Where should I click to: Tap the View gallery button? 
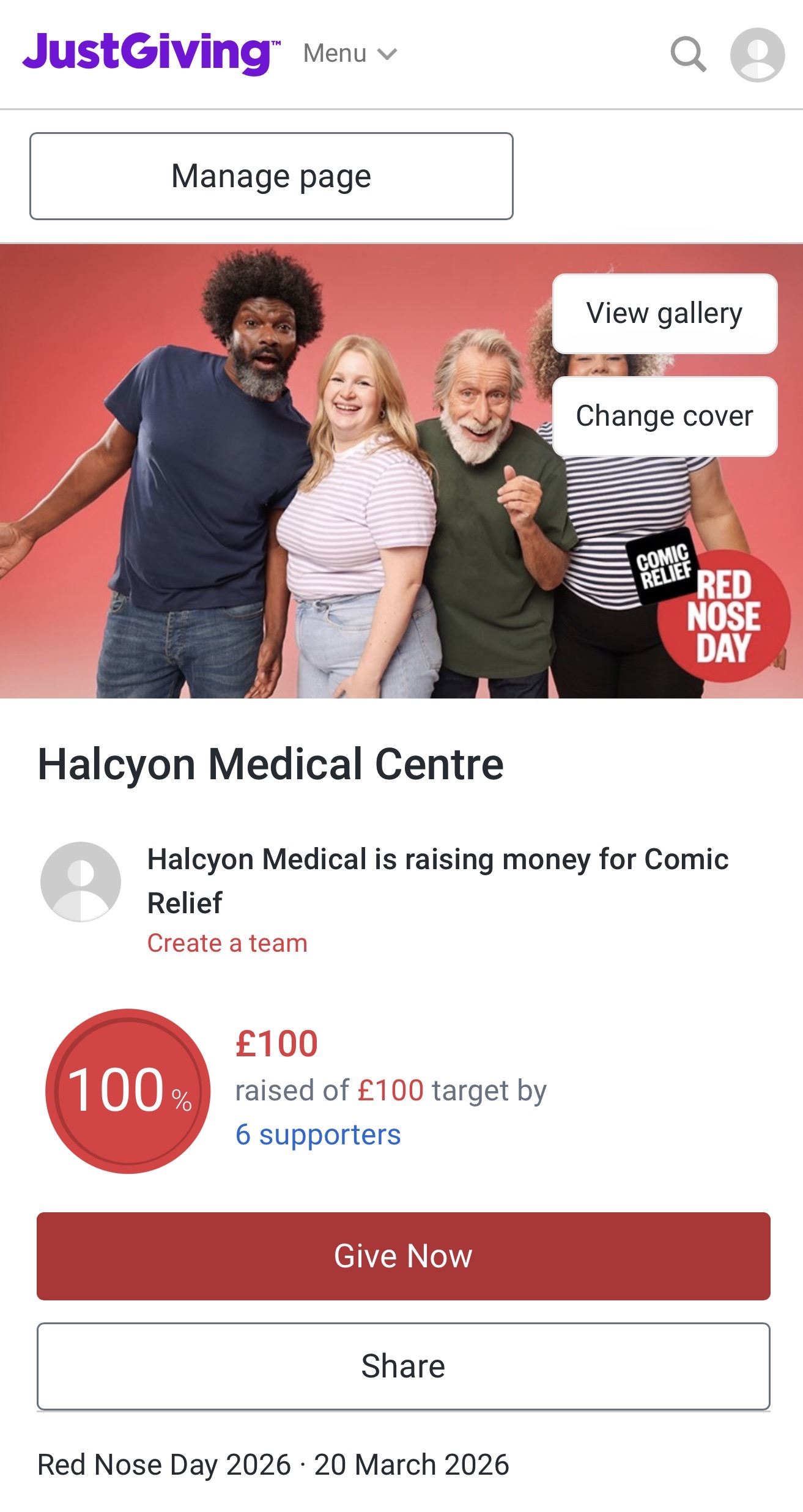coord(665,313)
